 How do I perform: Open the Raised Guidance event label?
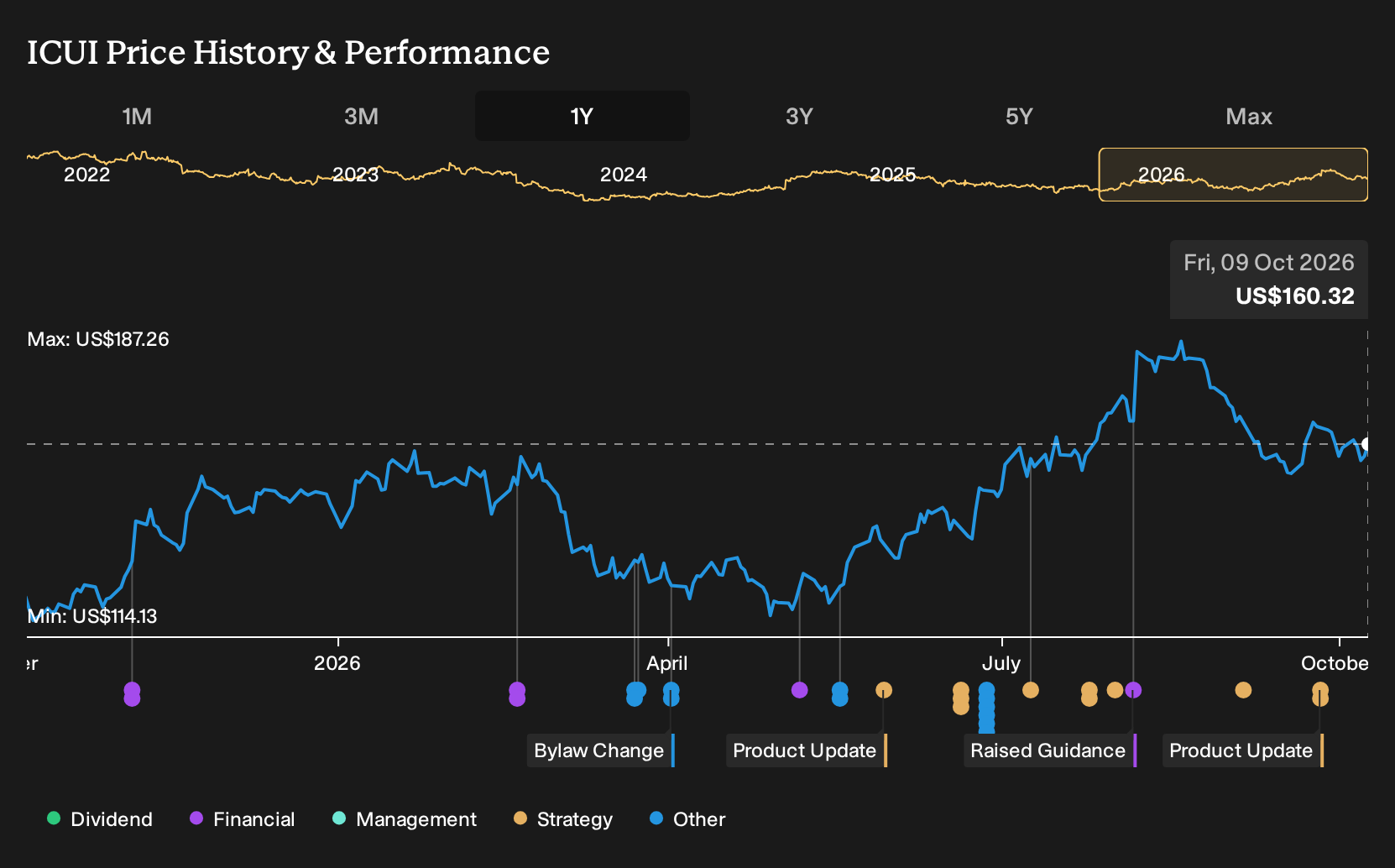[x=1050, y=750]
